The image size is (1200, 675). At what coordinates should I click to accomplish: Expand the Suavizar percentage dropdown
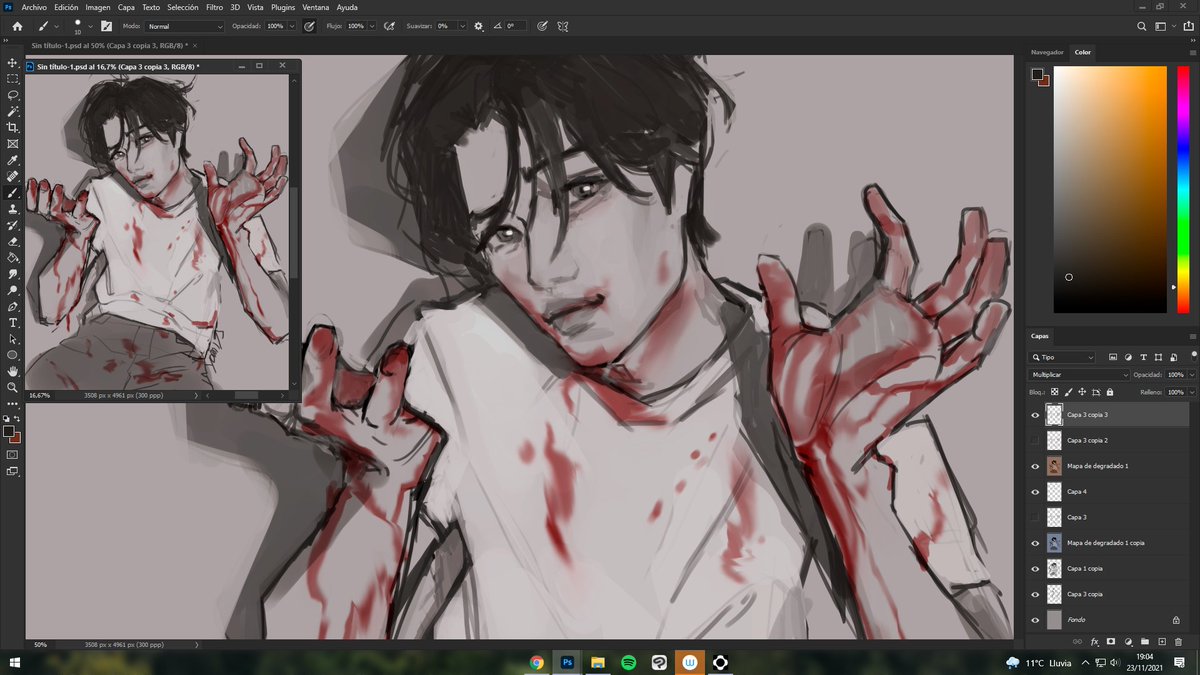coord(461,26)
